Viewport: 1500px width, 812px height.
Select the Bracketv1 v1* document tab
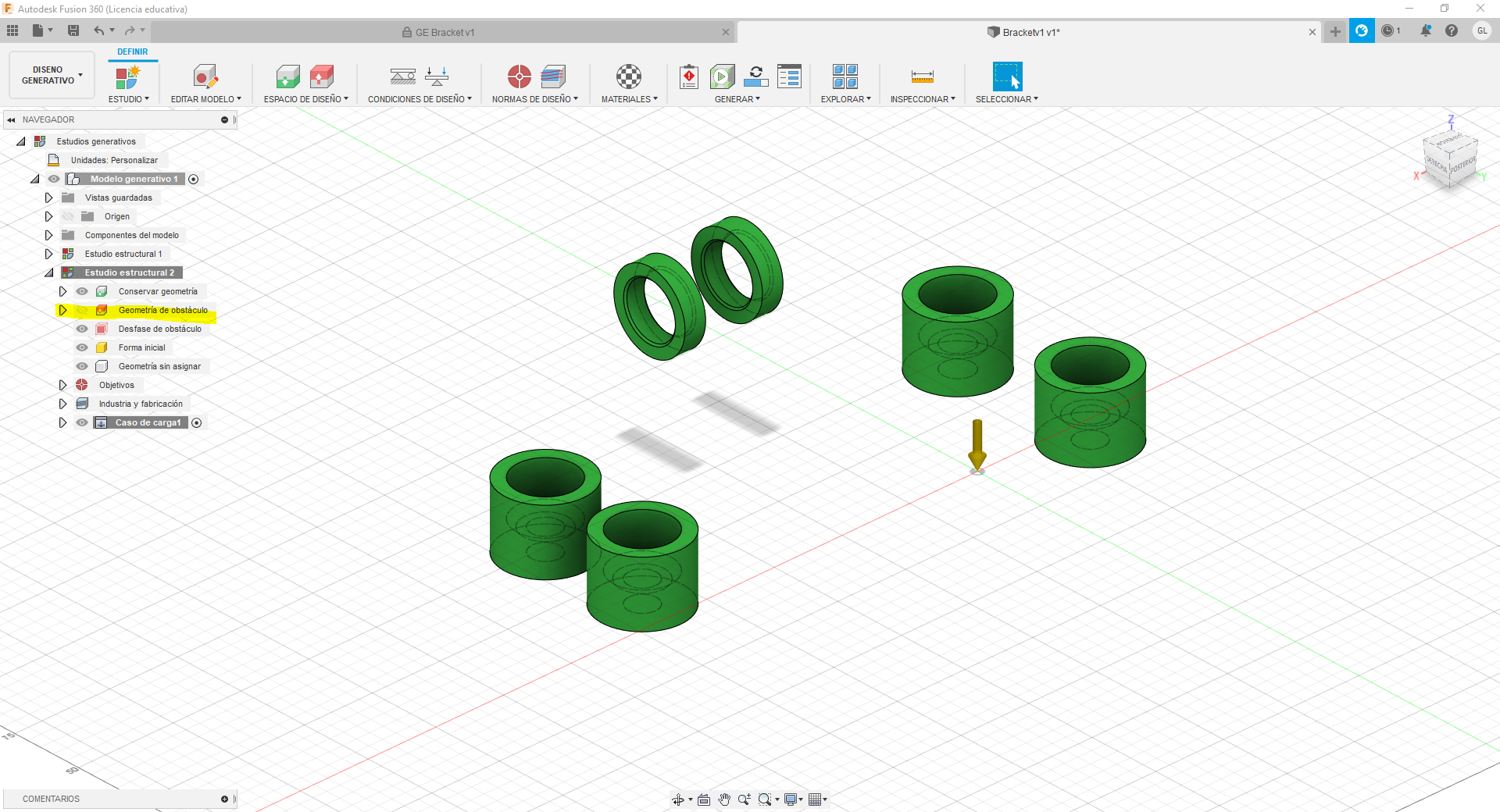pyautogui.click(x=1030, y=32)
